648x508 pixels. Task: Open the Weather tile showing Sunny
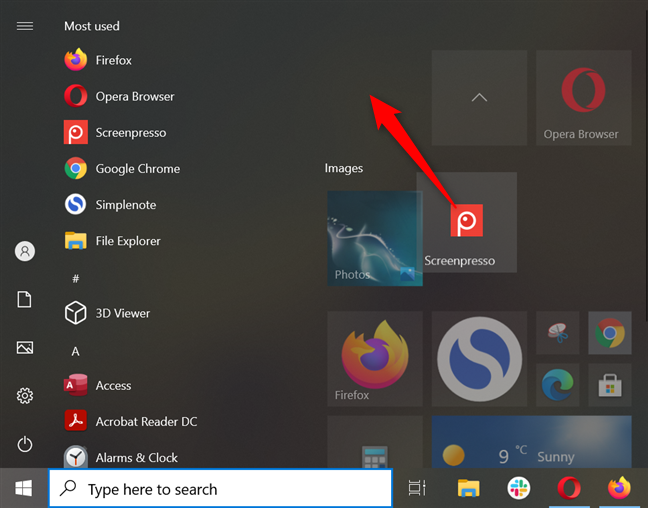pos(531,442)
